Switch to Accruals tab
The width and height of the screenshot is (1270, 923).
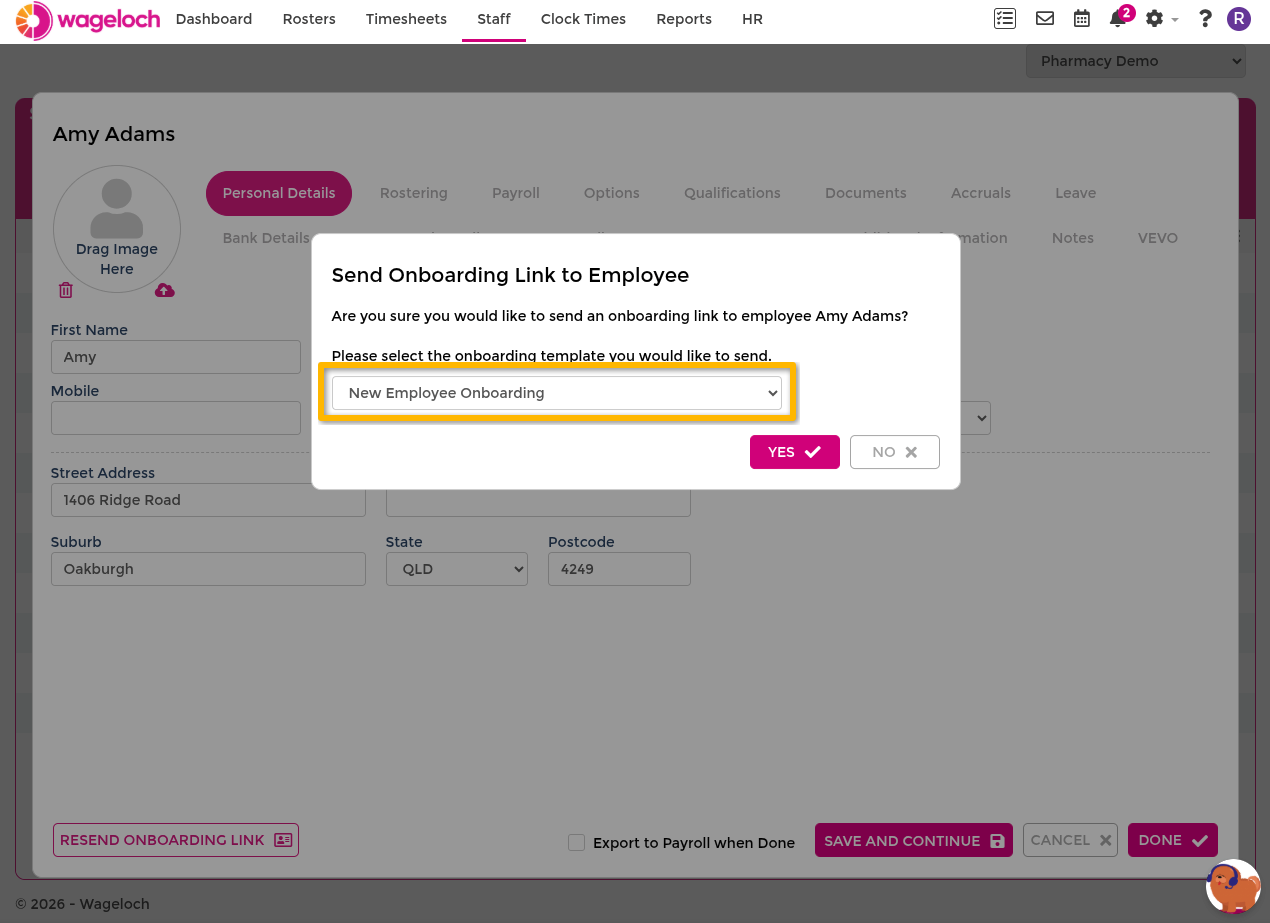[981, 193]
